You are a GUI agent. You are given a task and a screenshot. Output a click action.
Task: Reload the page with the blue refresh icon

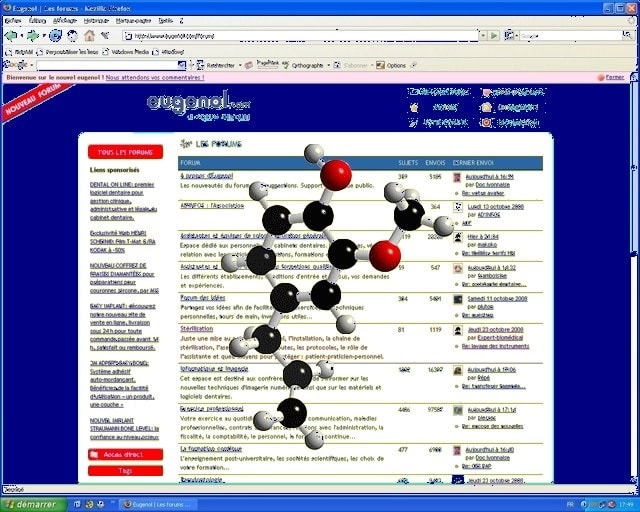56,36
